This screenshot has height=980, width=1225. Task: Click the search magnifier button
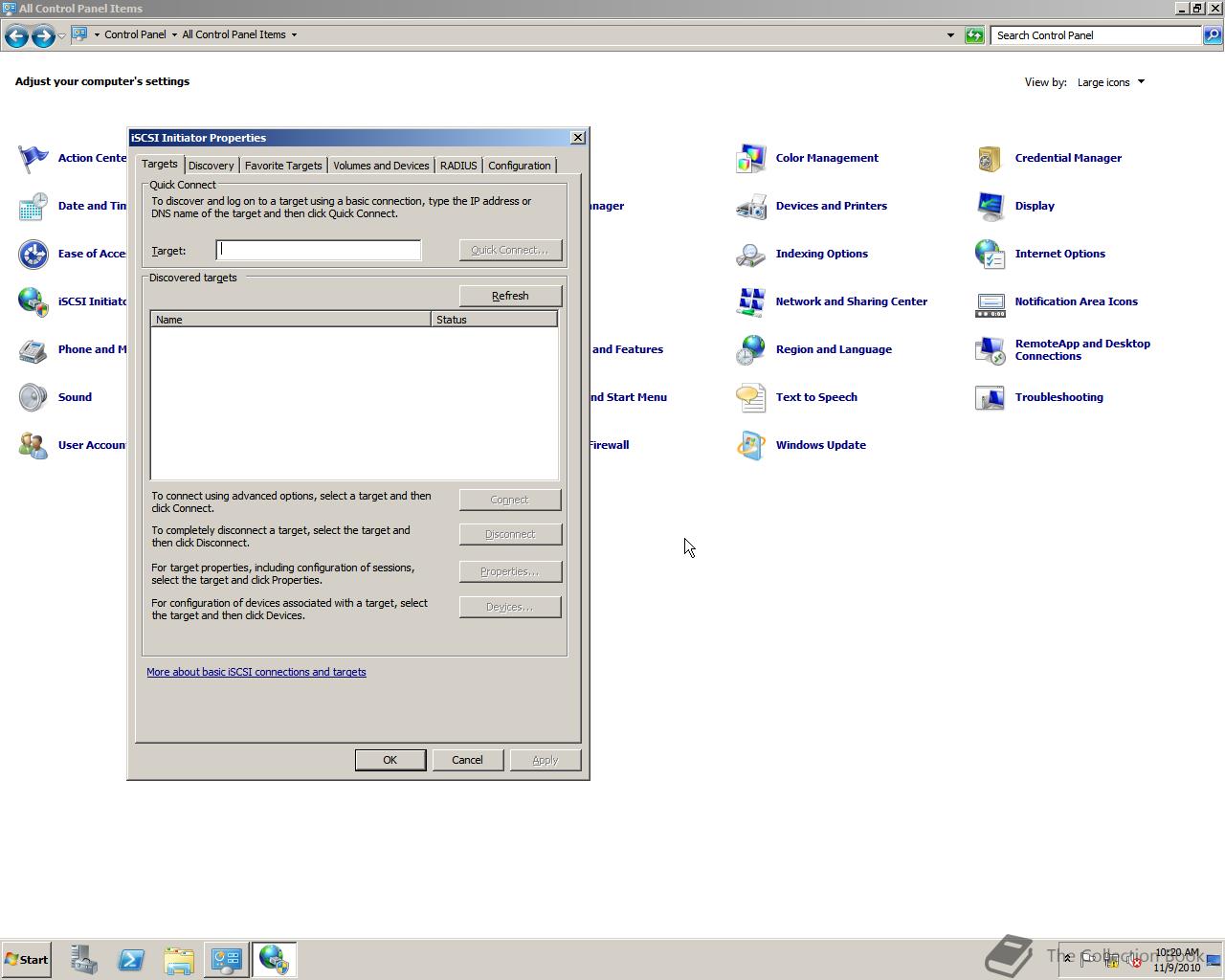point(1212,35)
